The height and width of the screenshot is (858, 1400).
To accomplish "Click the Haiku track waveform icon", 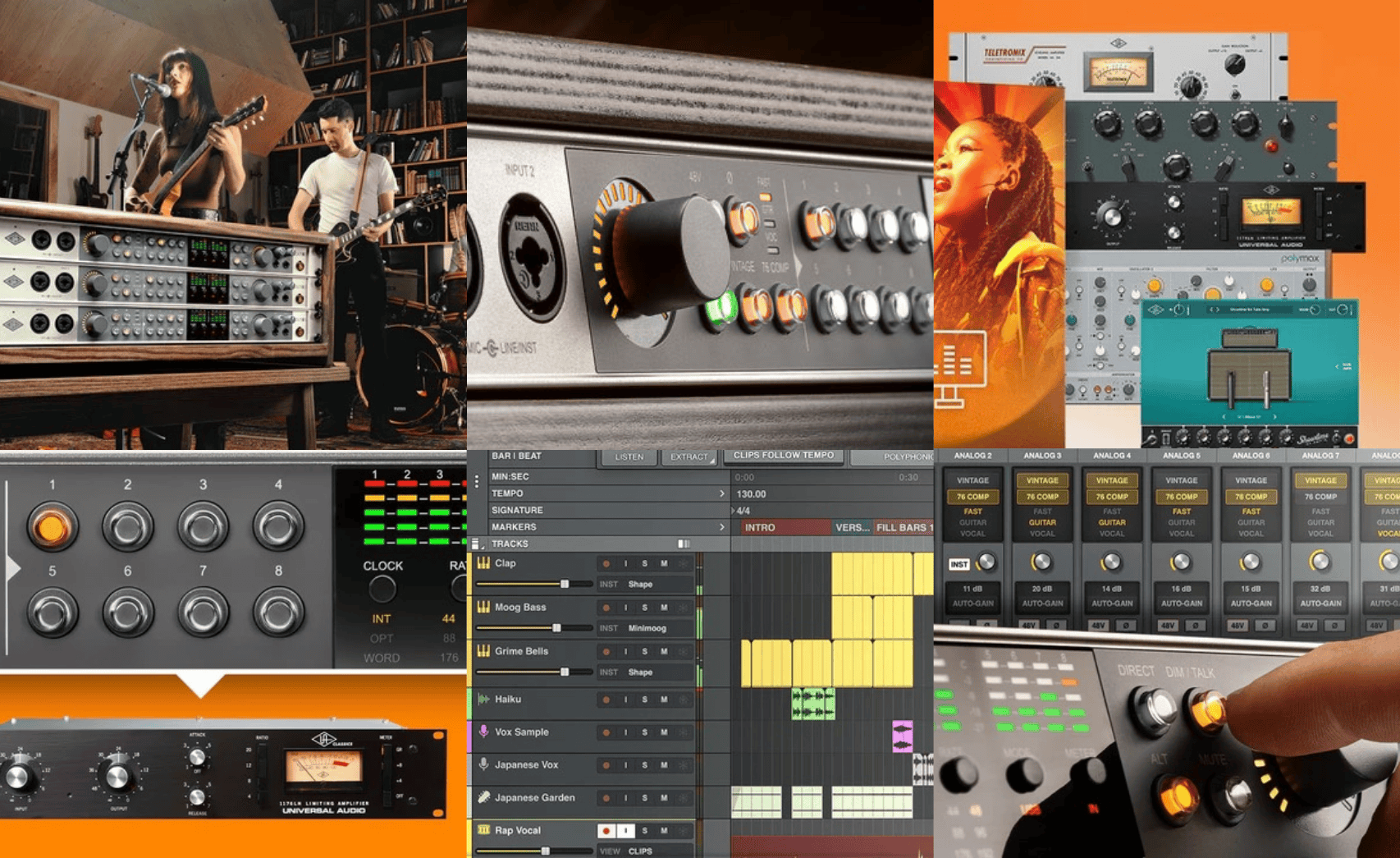I will [483, 700].
